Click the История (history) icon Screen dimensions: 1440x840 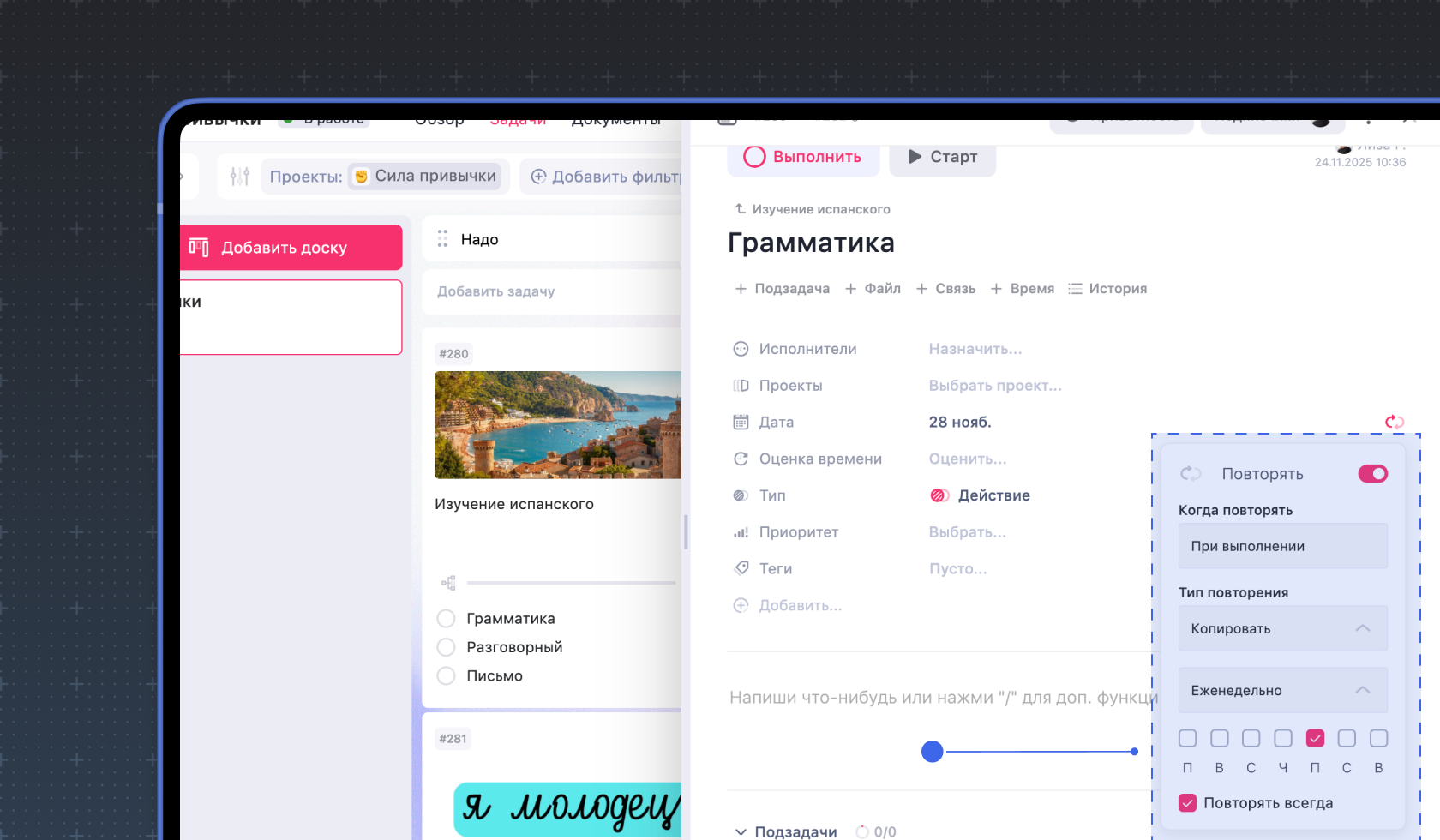[1076, 288]
